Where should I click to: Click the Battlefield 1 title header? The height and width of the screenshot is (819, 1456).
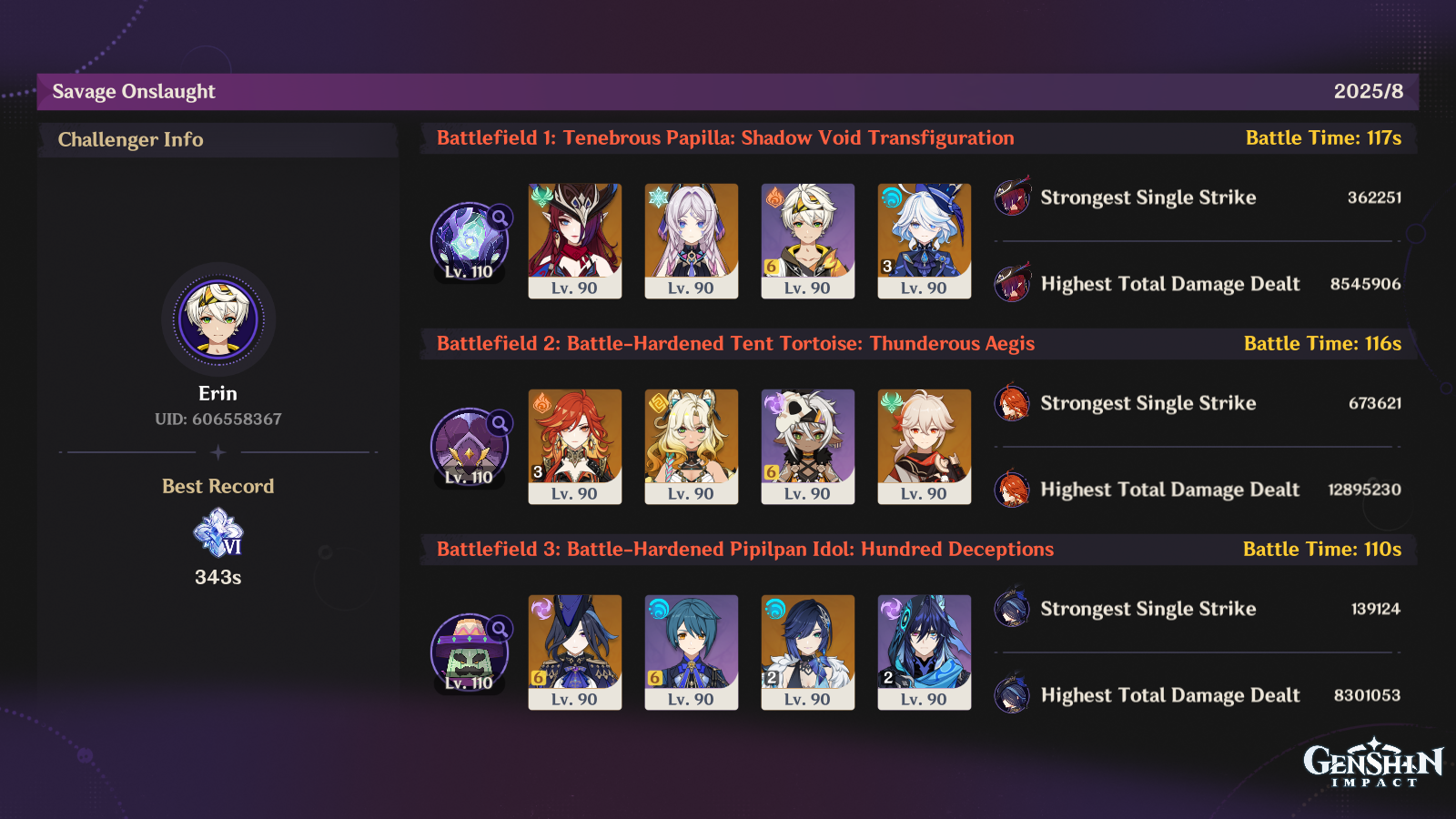coord(725,138)
